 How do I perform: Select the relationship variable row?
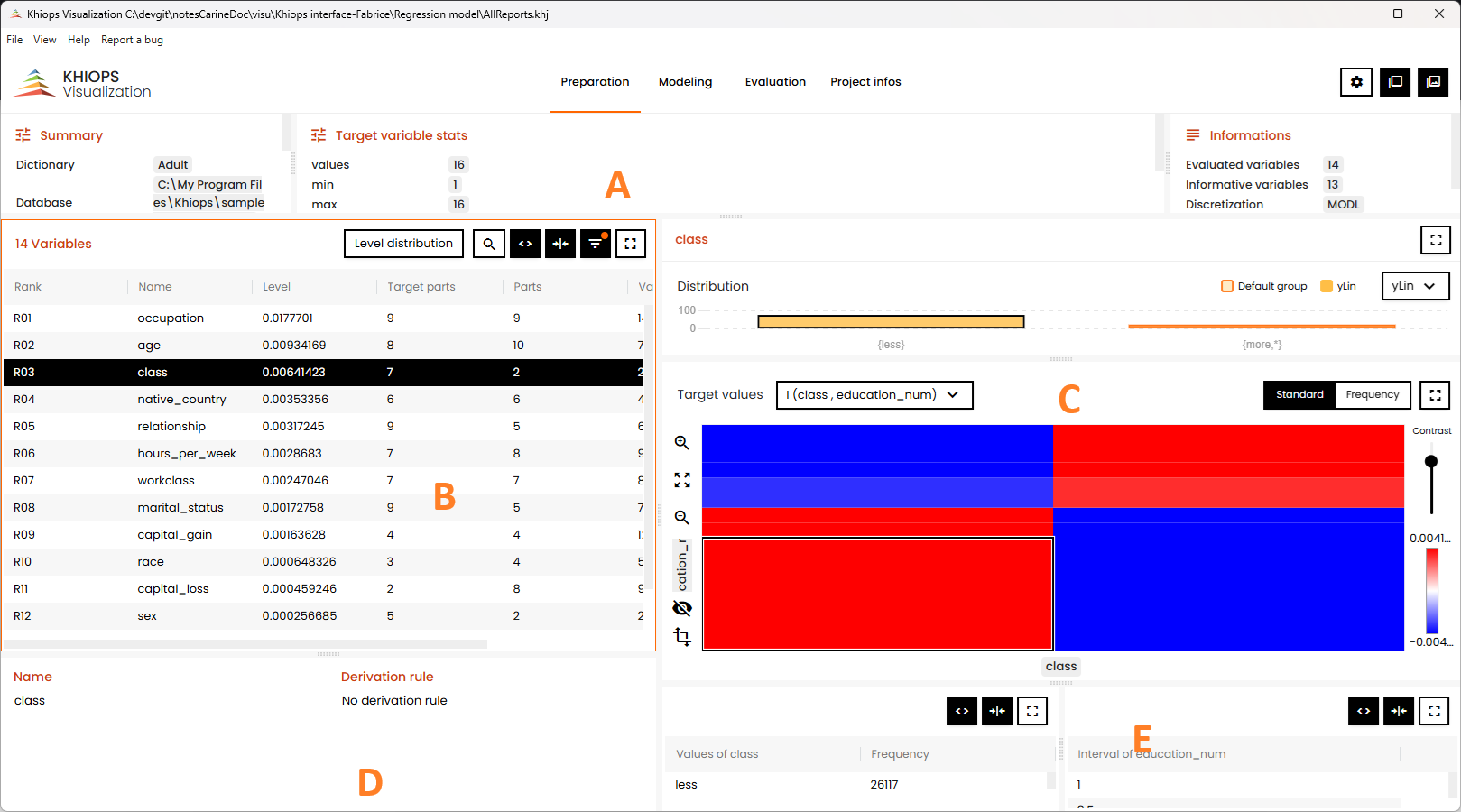(323, 427)
